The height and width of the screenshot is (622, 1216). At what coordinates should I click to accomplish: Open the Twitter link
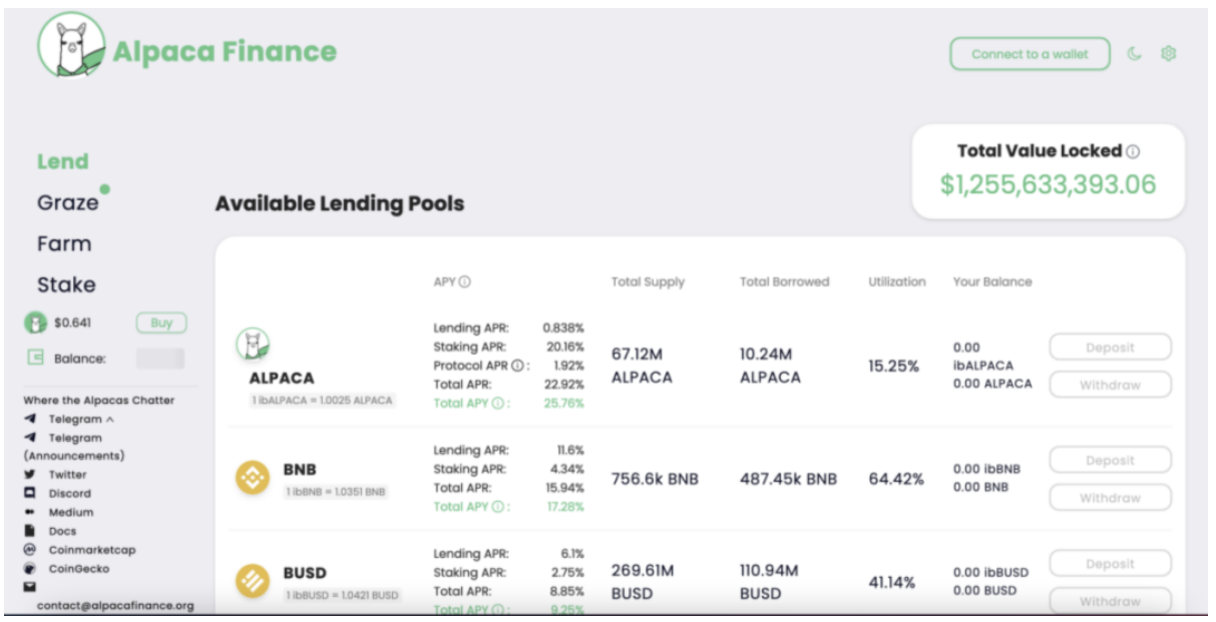(68, 475)
